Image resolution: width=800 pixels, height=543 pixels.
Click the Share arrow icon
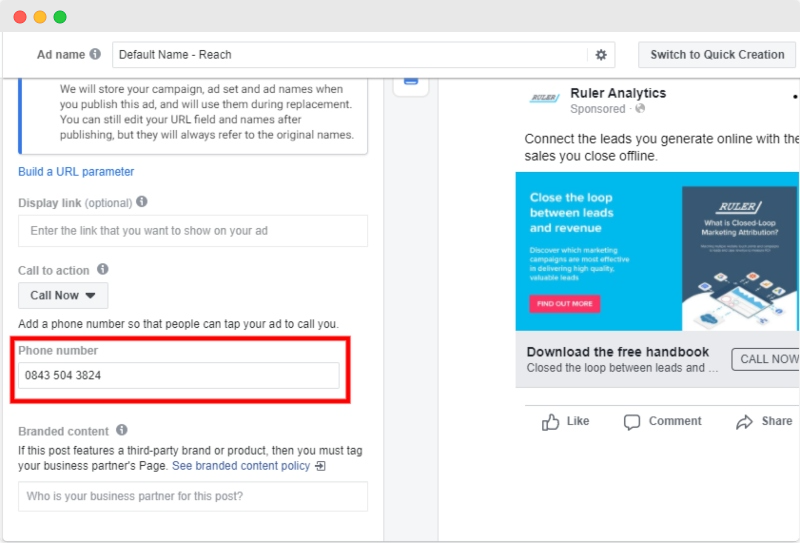pos(744,422)
